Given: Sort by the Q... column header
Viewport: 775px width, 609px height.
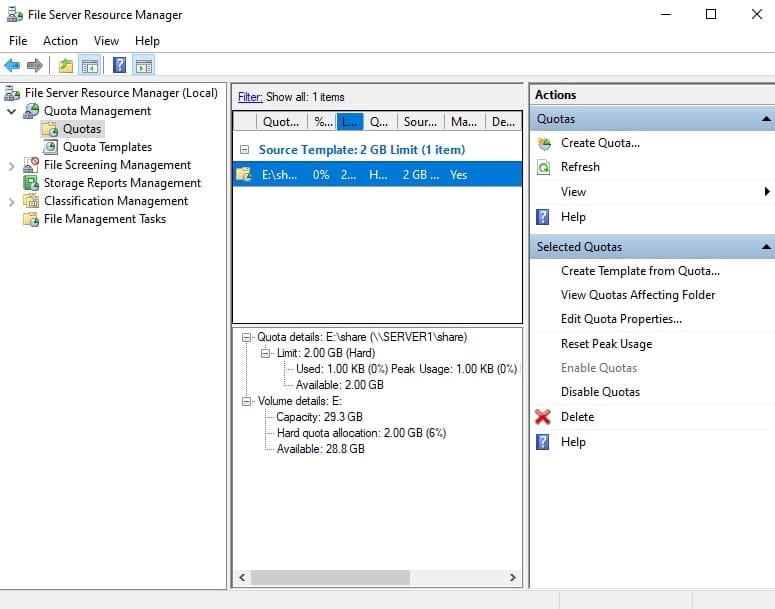Looking at the screenshot, I should coord(380,122).
